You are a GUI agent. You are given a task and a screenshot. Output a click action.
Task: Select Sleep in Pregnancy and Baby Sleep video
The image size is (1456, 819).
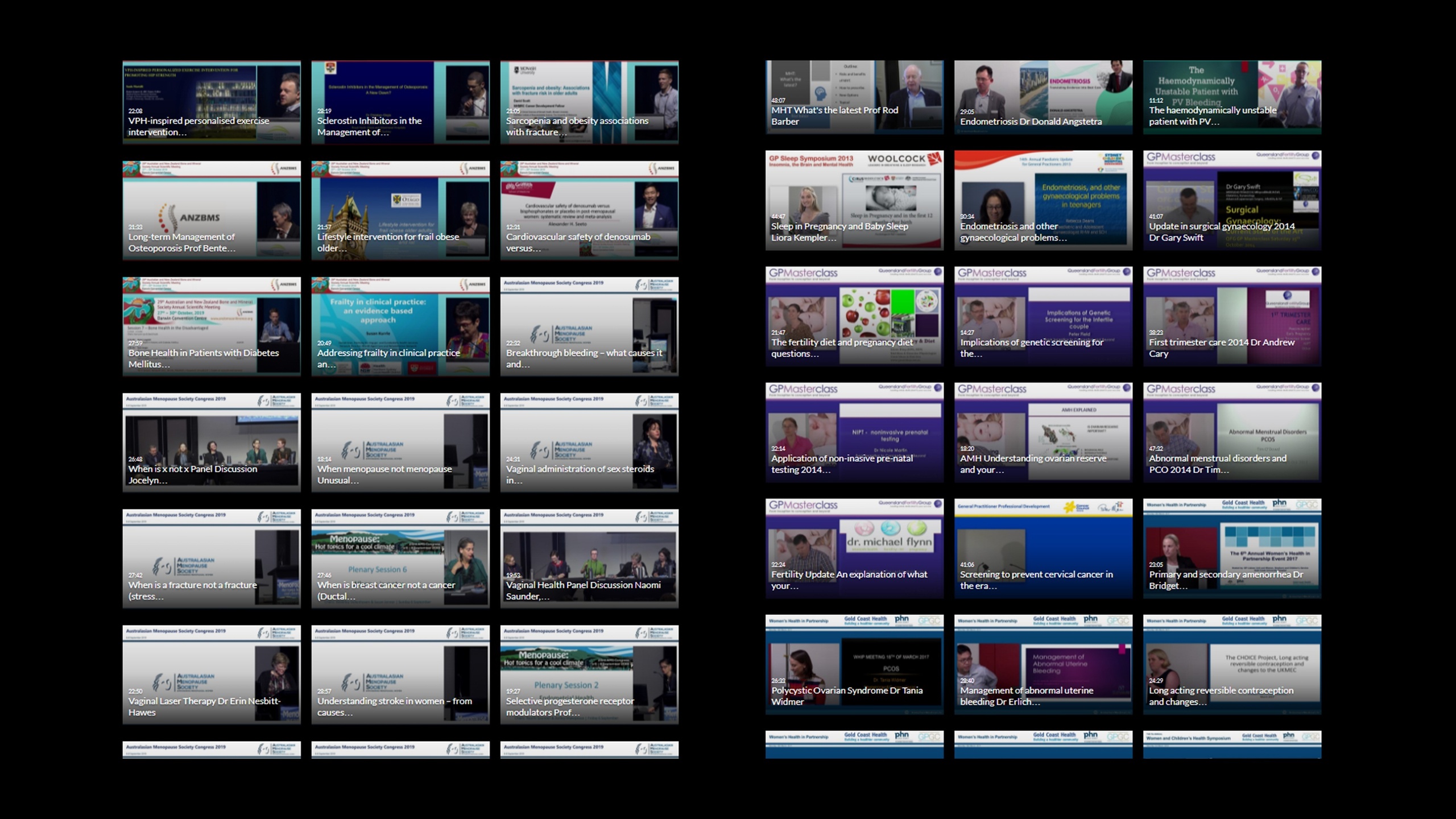854,200
